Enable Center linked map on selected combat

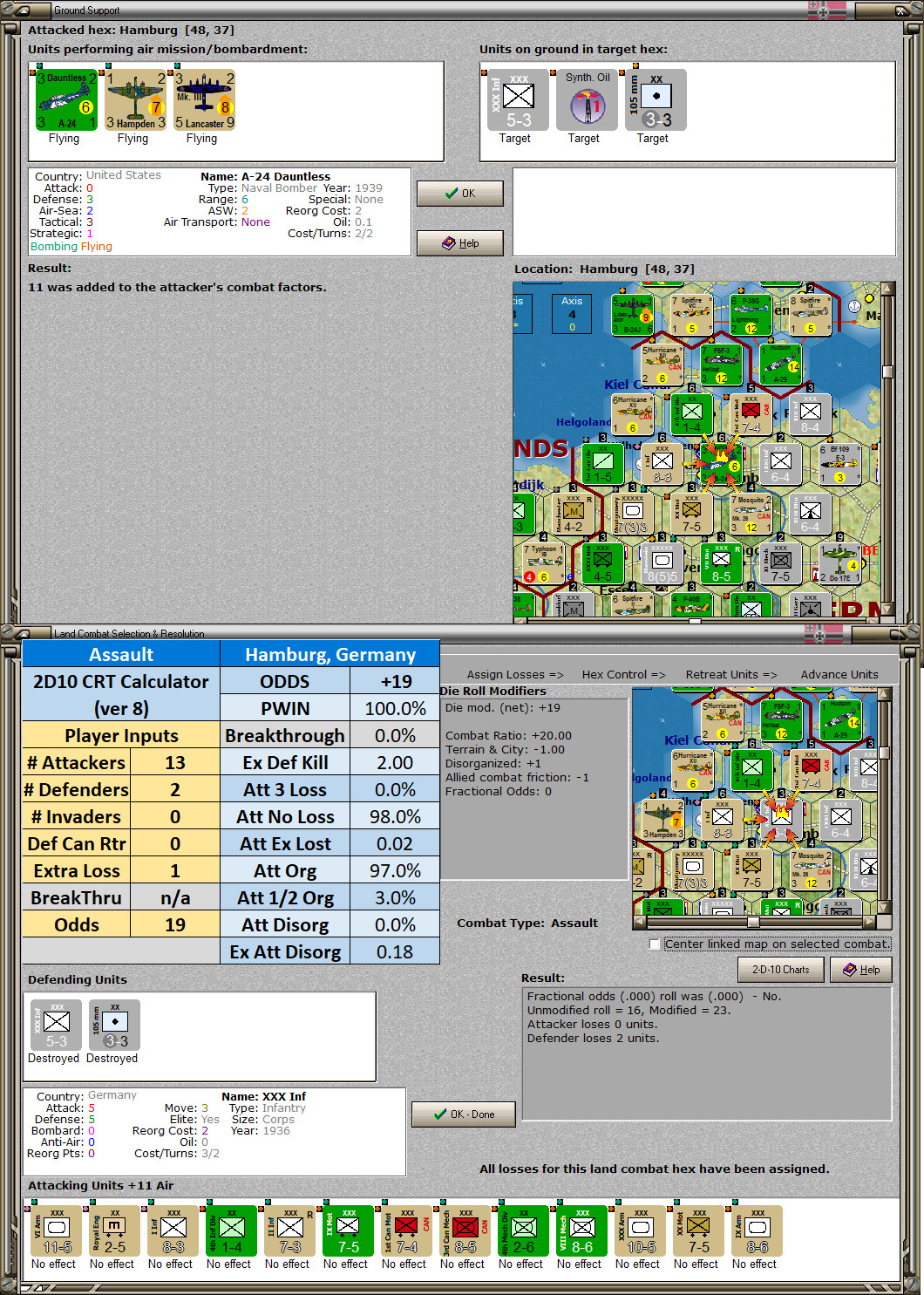click(x=655, y=944)
